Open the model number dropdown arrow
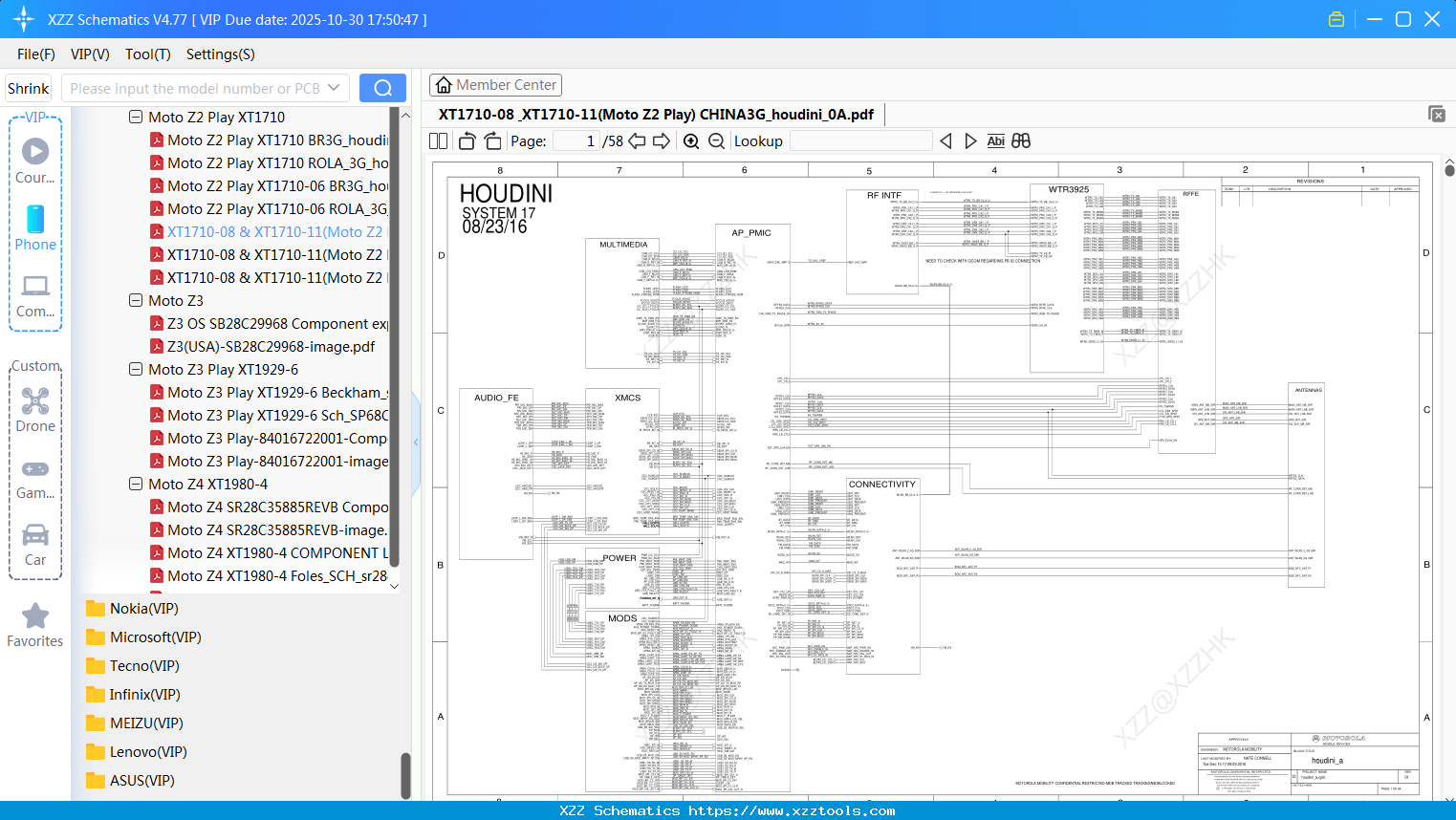 pos(334,88)
